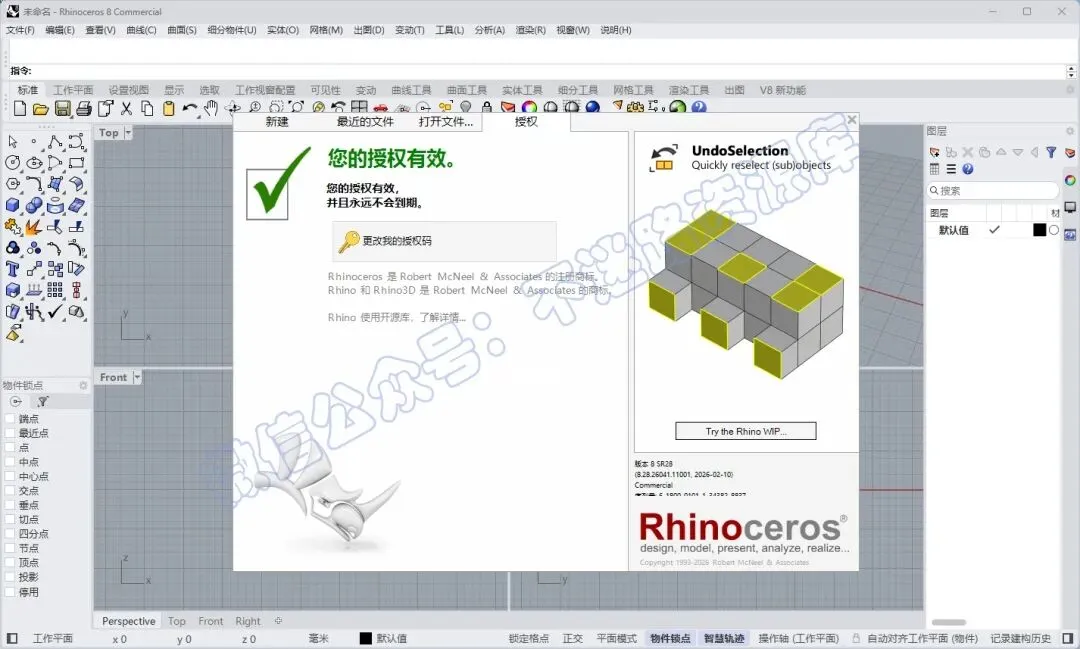The image size is (1080, 649).
Task: Click the layers panel horizontal scrollbar
Action: 948,622
